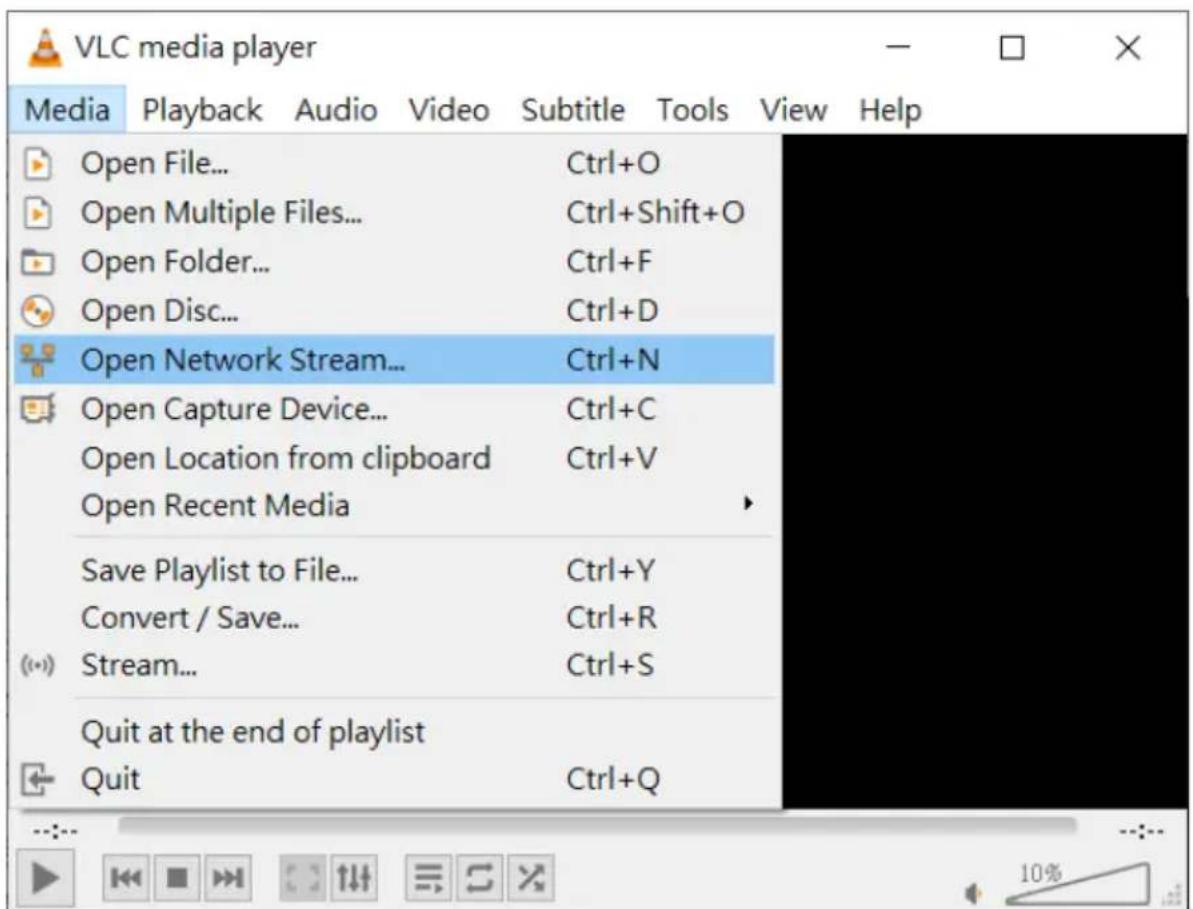Open the Tools menu
1193x909 pixels.
pos(692,110)
